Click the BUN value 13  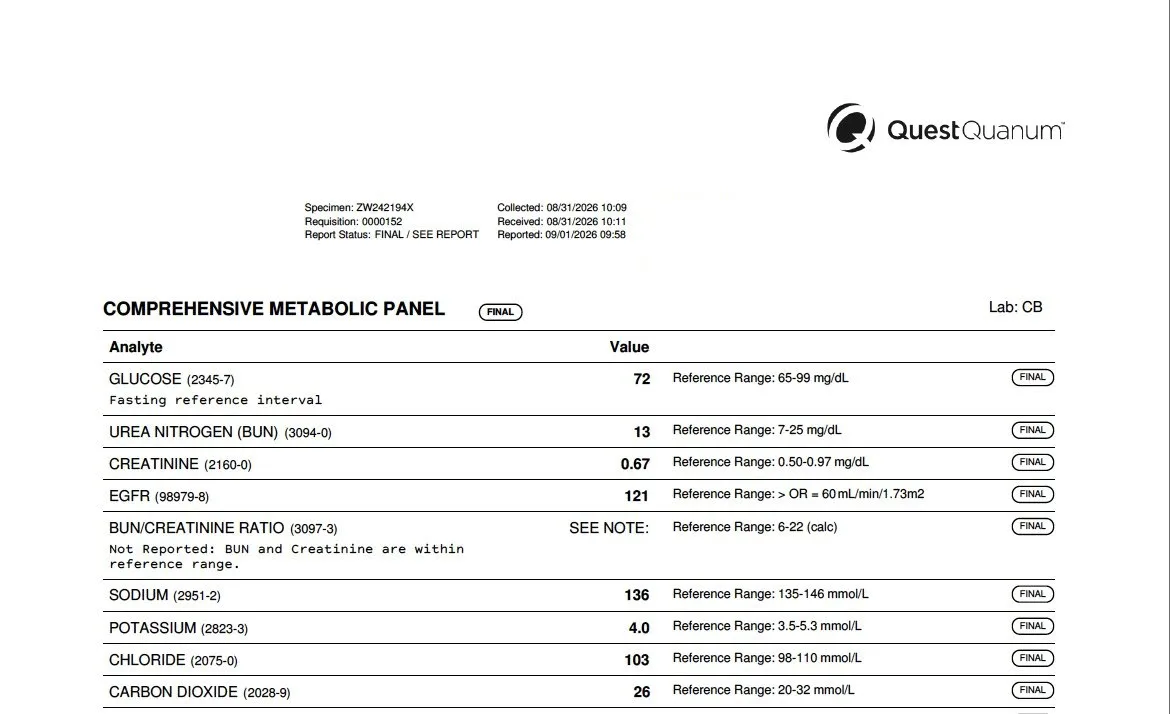pos(642,432)
